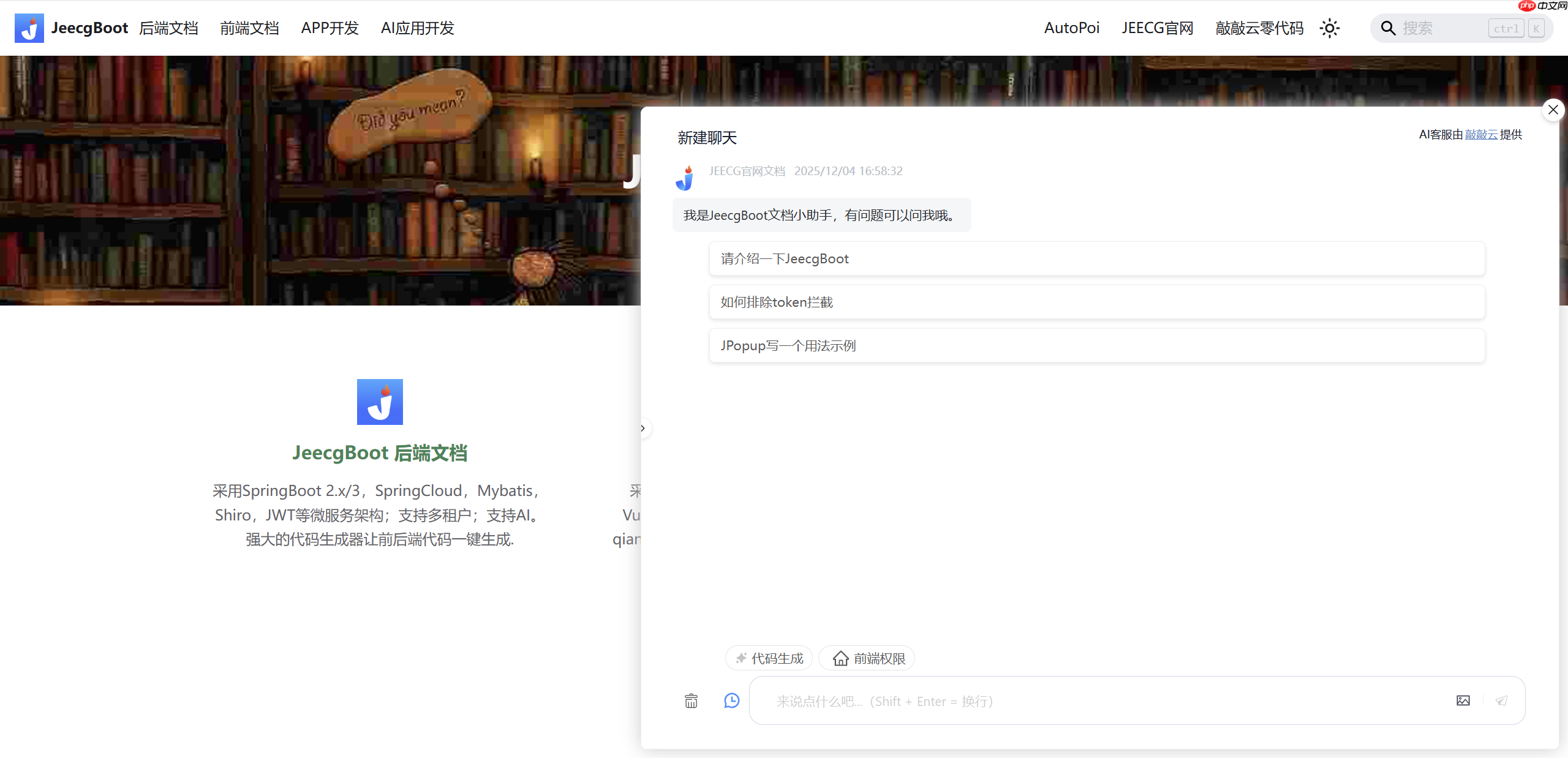Image resolution: width=1568 pixels, height=758 pixels.
Task: Clear the chat using trash icon
Action: [690, 700]
